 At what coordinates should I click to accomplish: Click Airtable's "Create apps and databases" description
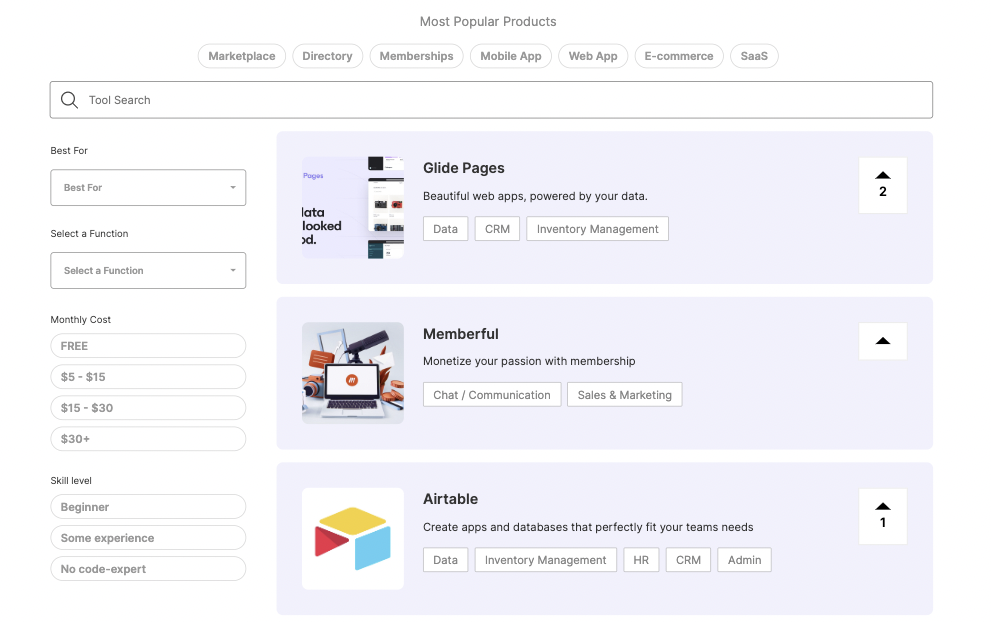tap(588, 527)
